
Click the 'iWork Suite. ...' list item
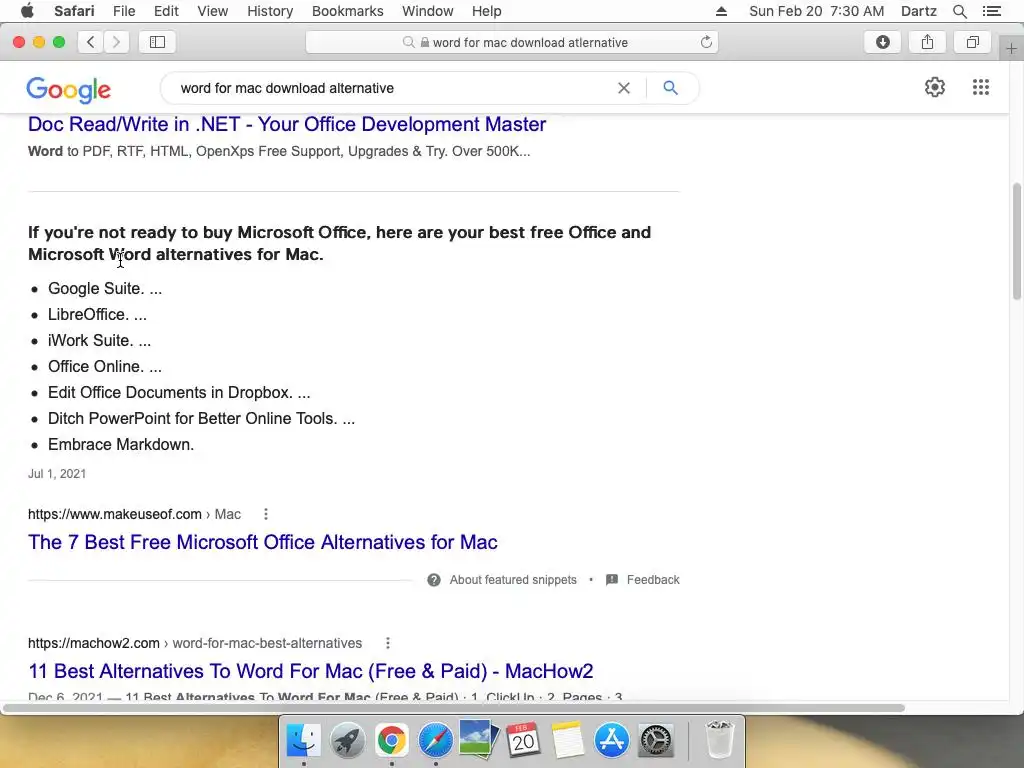(x=99, y=341)
